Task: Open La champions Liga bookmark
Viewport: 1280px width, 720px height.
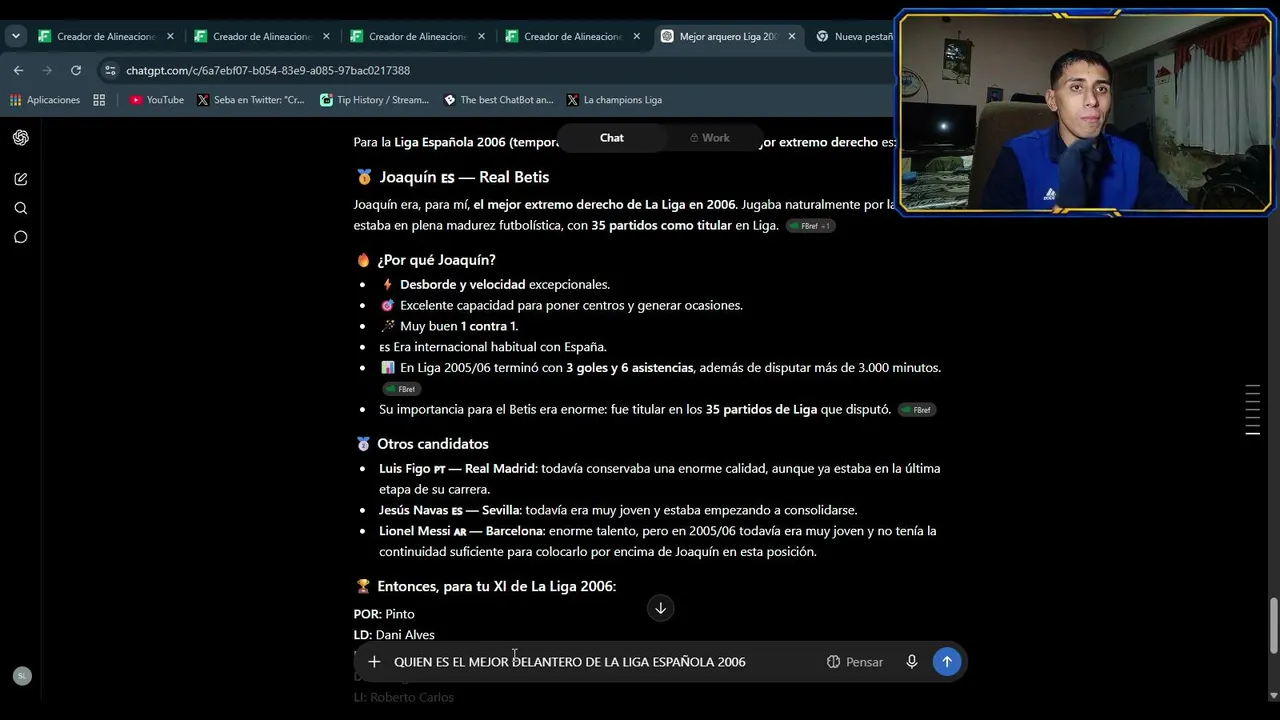Action: point(614,100)
